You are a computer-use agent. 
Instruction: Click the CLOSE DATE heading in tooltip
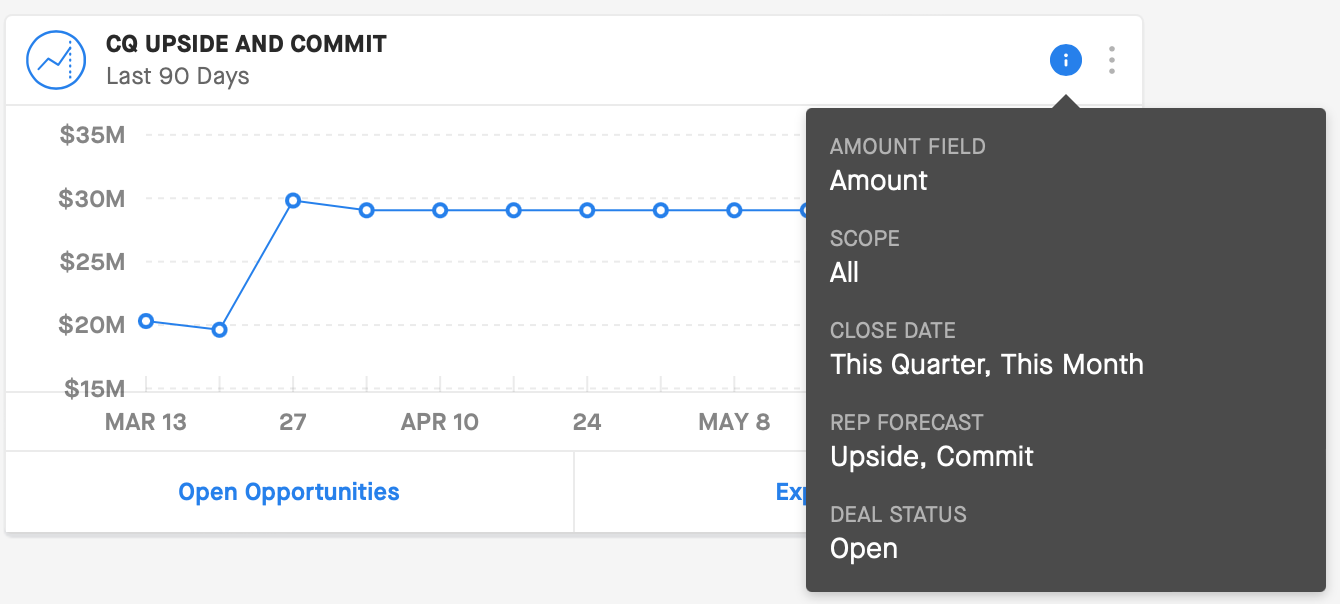click(x=893, y=331)
